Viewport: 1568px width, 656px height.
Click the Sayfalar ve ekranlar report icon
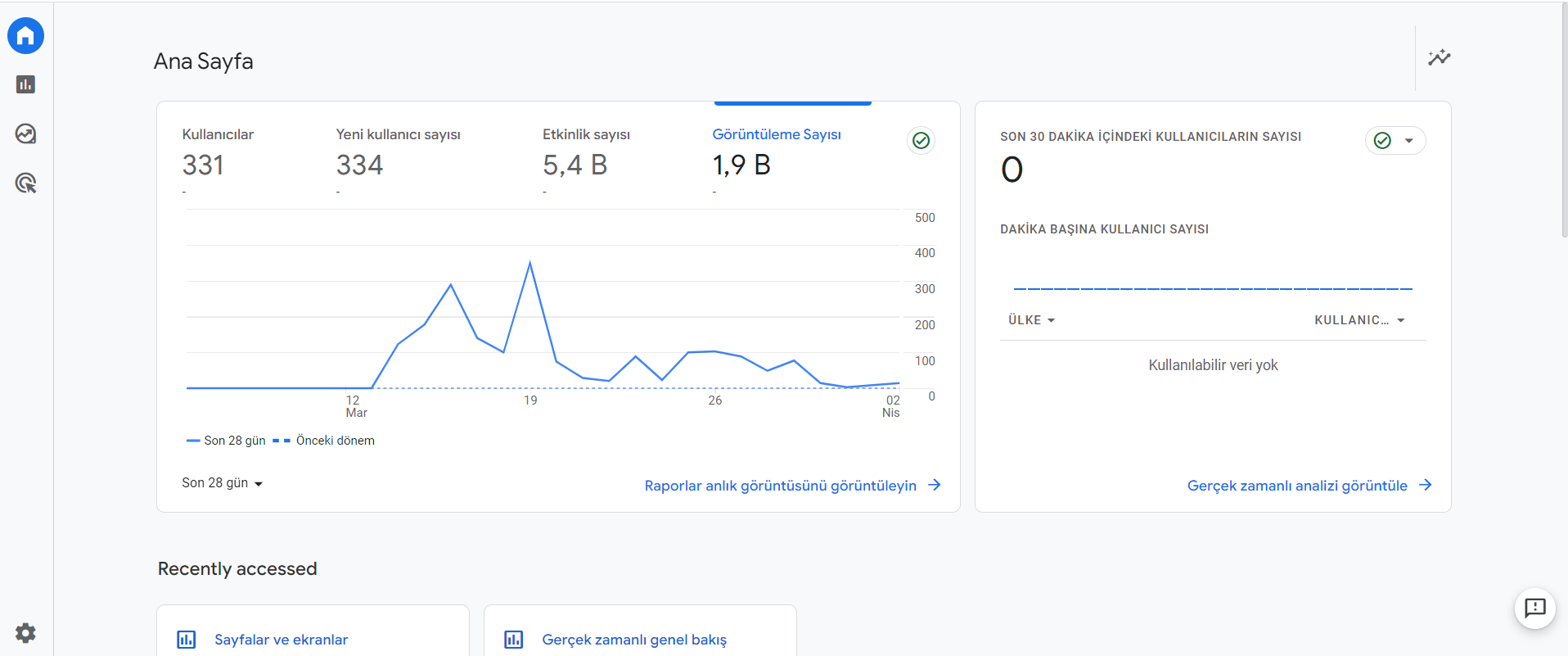[187, 640]
